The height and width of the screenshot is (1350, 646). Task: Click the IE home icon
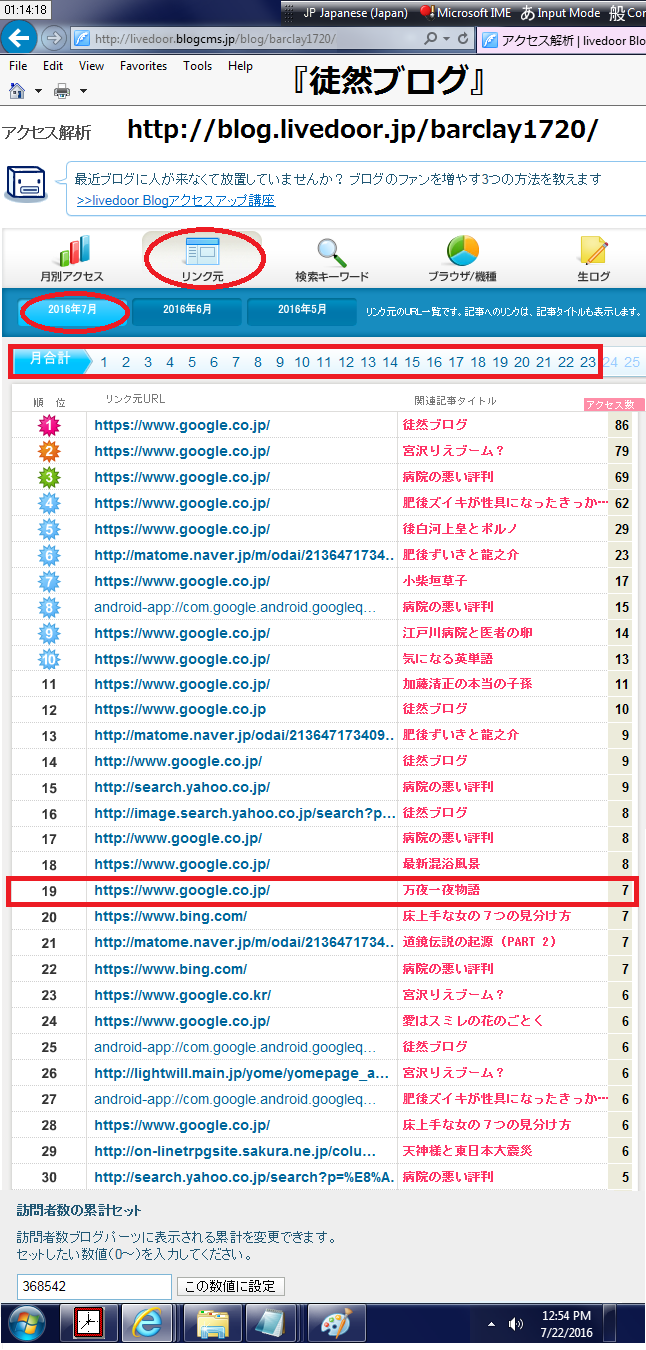[17, 90]
